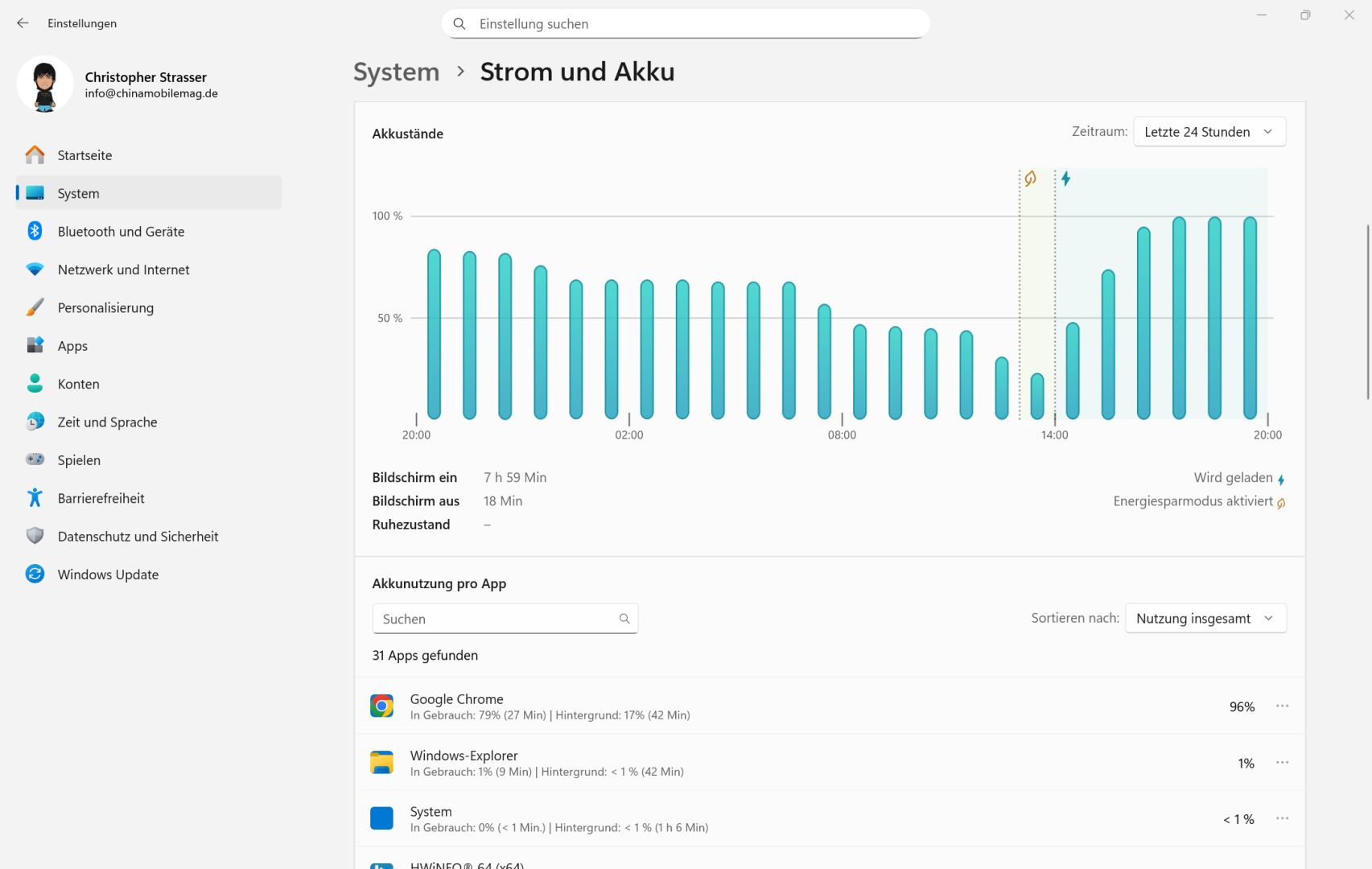1372x869 pixels.
Task: Click the Christopher Strasser account name
Action: 146,77
